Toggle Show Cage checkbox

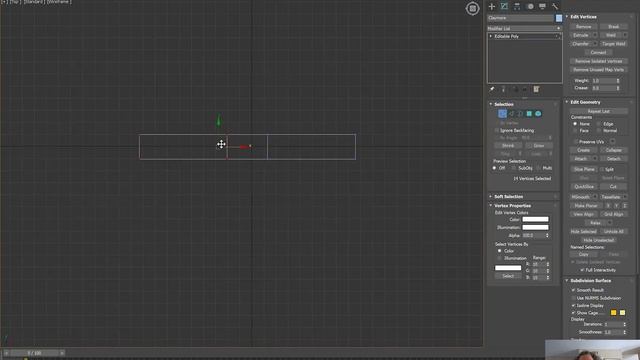[x=573, y=313]
